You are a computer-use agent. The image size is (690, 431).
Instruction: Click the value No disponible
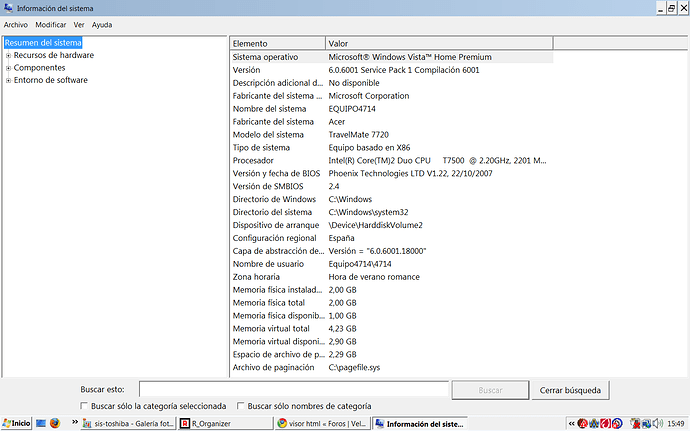tap(354, 83)
